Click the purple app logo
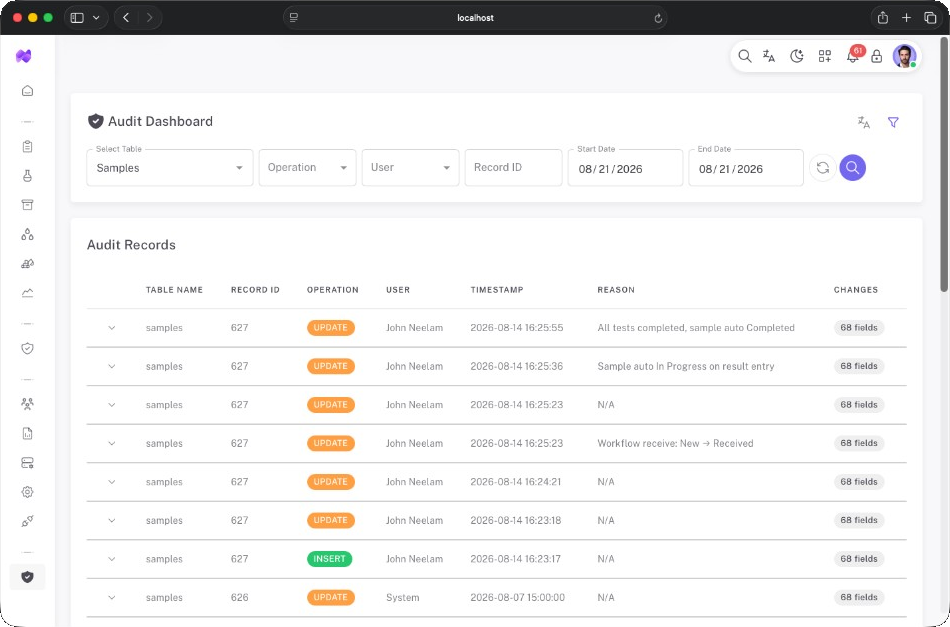950x627 pixels. pyautogui.click(x=24, y=56)
